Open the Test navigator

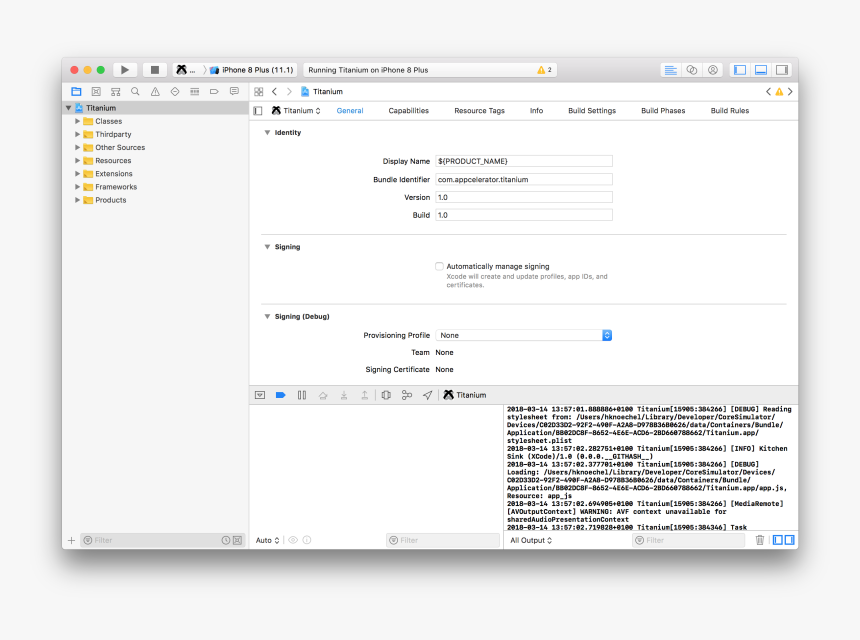(175, 91)
